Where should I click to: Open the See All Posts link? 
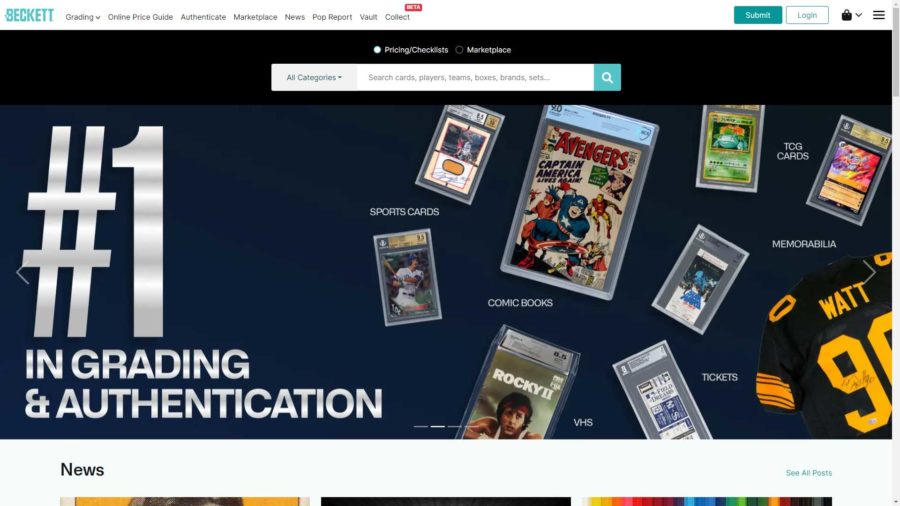(808, 473)
